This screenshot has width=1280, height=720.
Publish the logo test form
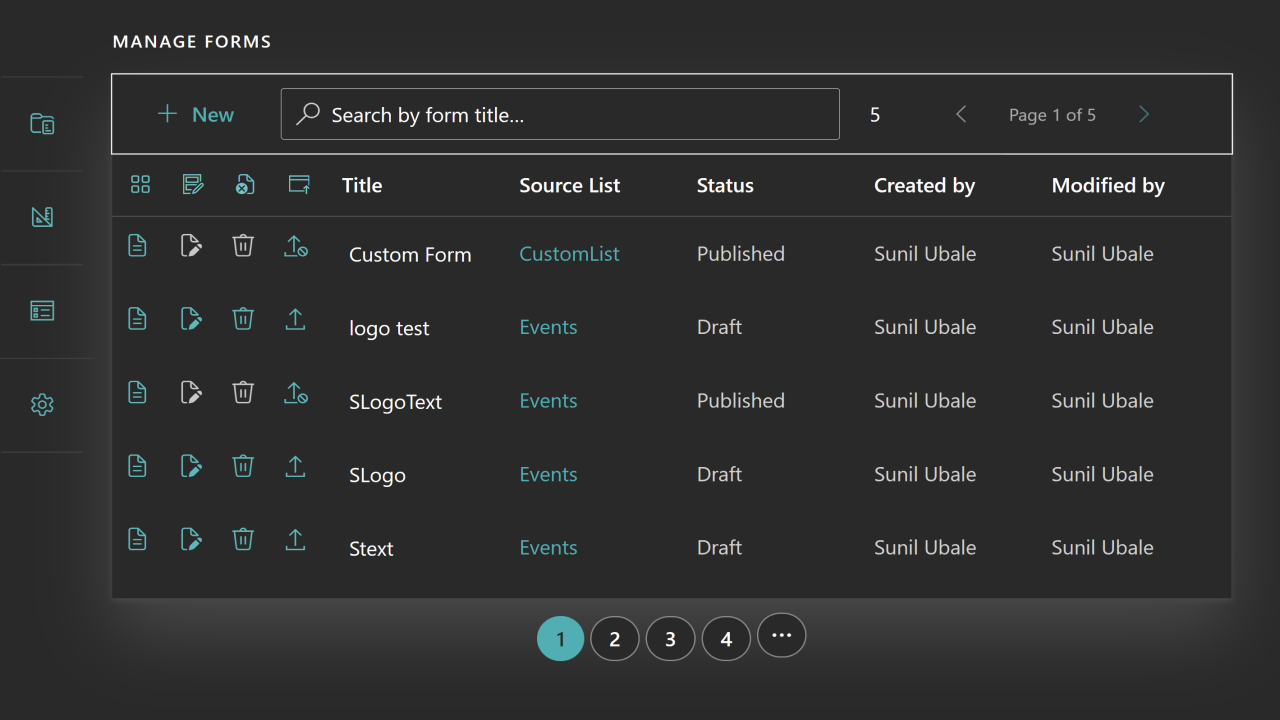point(295,319)
